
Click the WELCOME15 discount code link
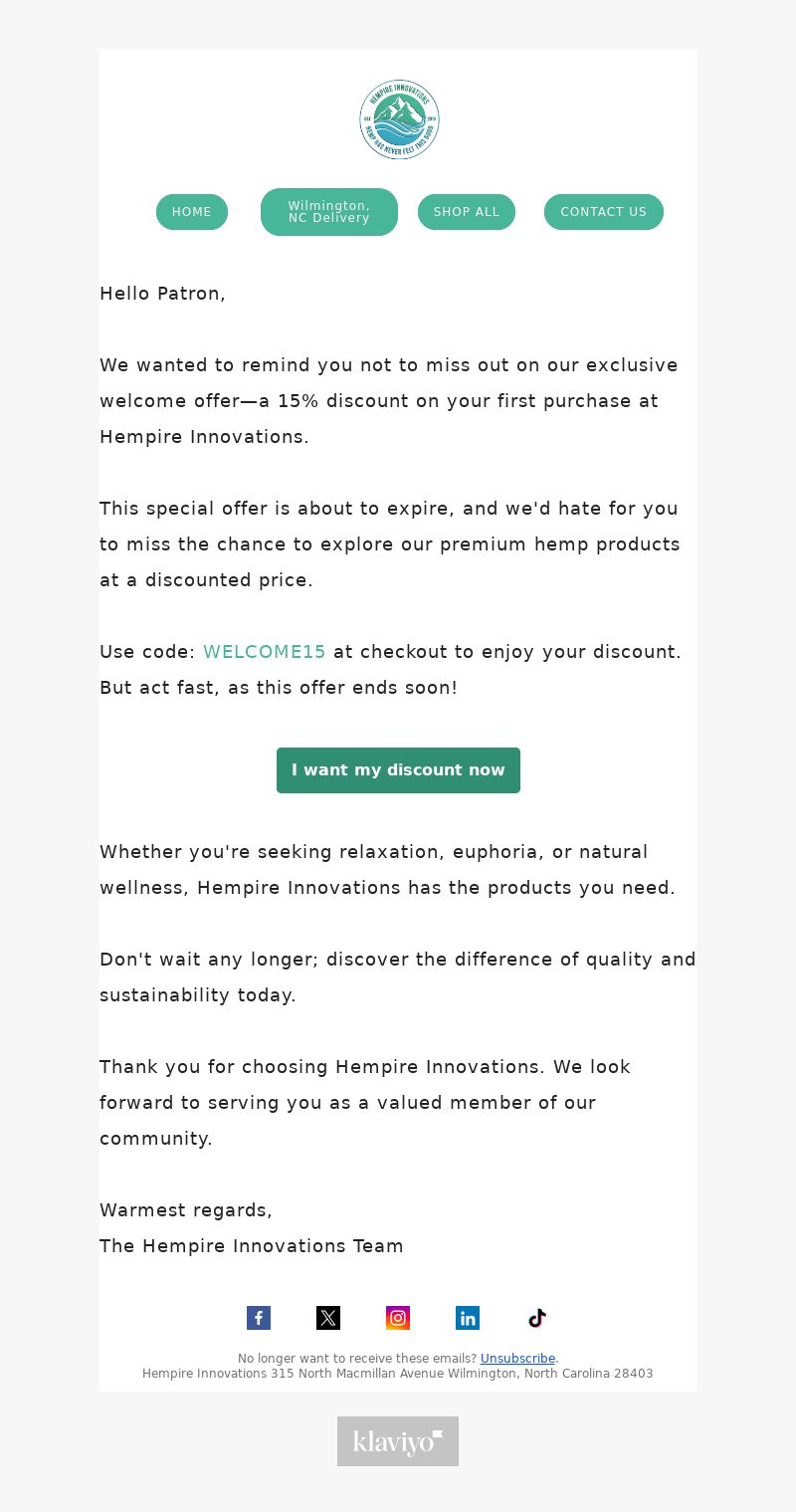point(265,652)
